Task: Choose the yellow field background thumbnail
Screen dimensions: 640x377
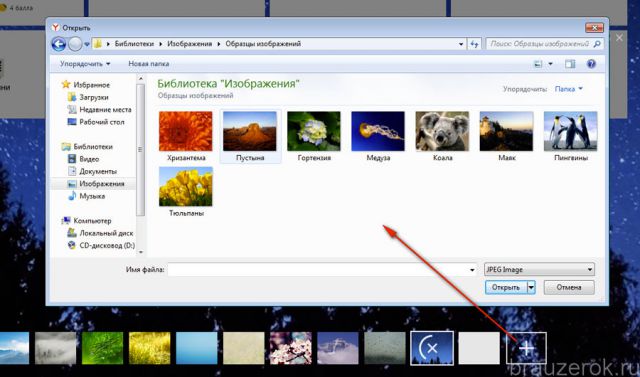Action: click(x=149, y=348)
